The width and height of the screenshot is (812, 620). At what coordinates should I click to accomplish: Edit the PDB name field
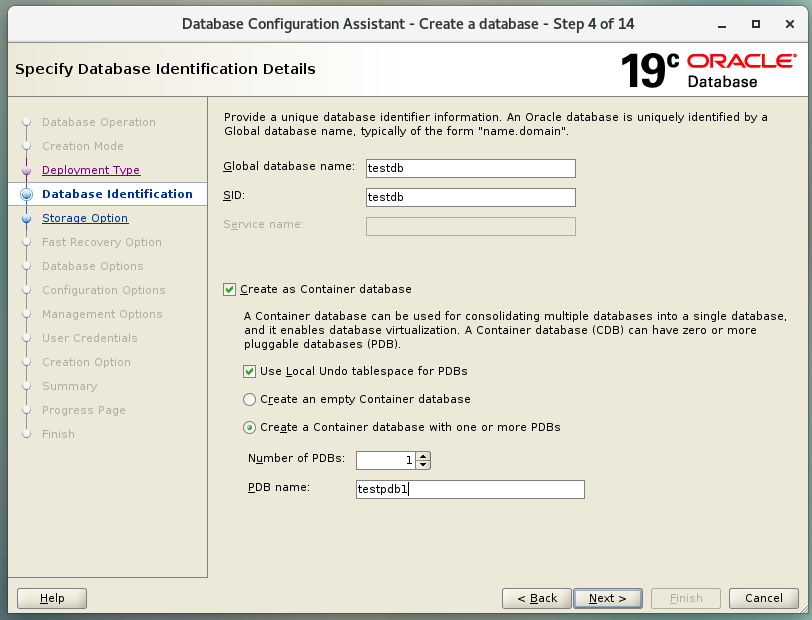(470, 490)
